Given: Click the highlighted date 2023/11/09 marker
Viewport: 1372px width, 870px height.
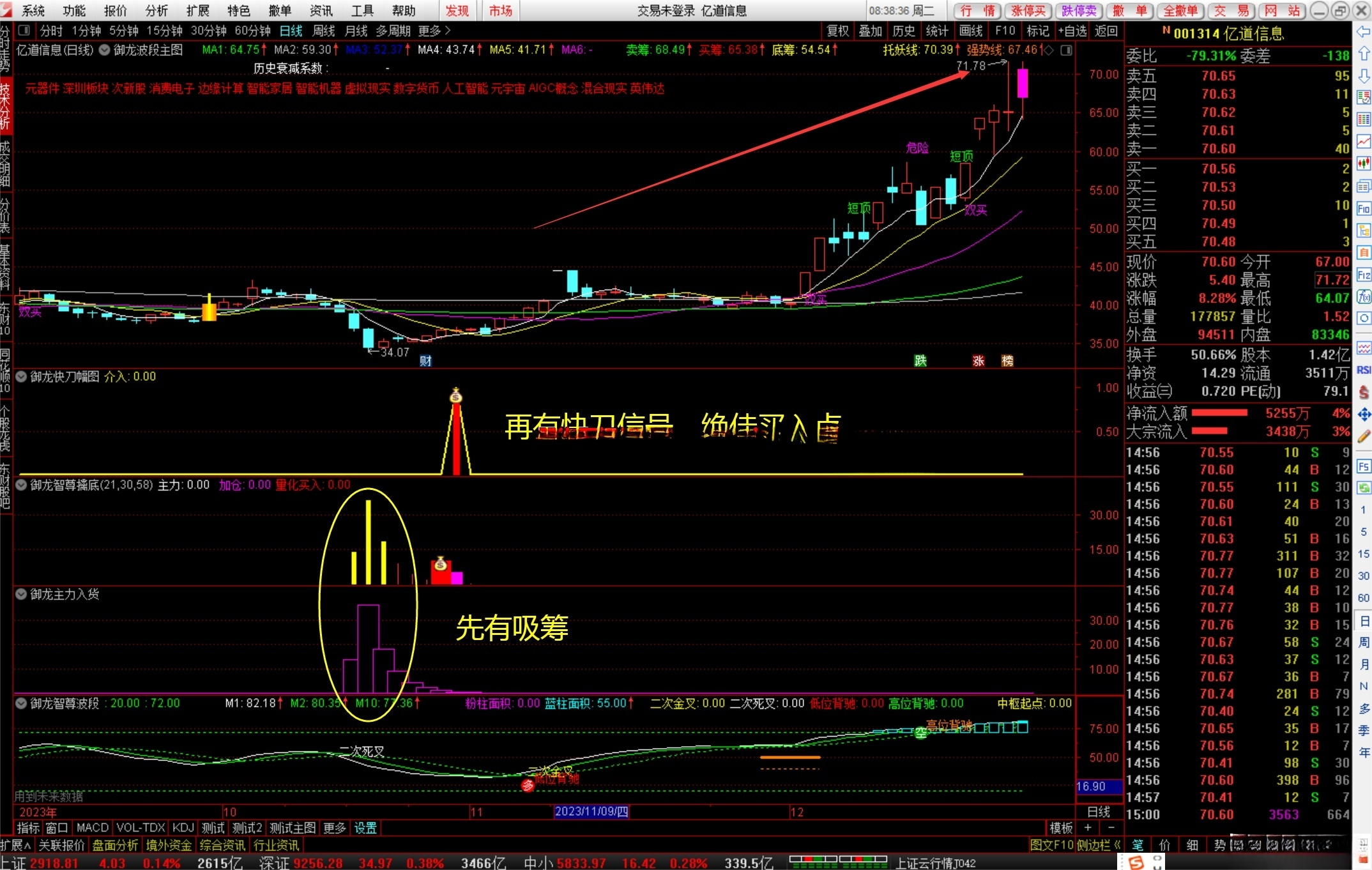Looking at the screenshot, I should coord(591,811).
